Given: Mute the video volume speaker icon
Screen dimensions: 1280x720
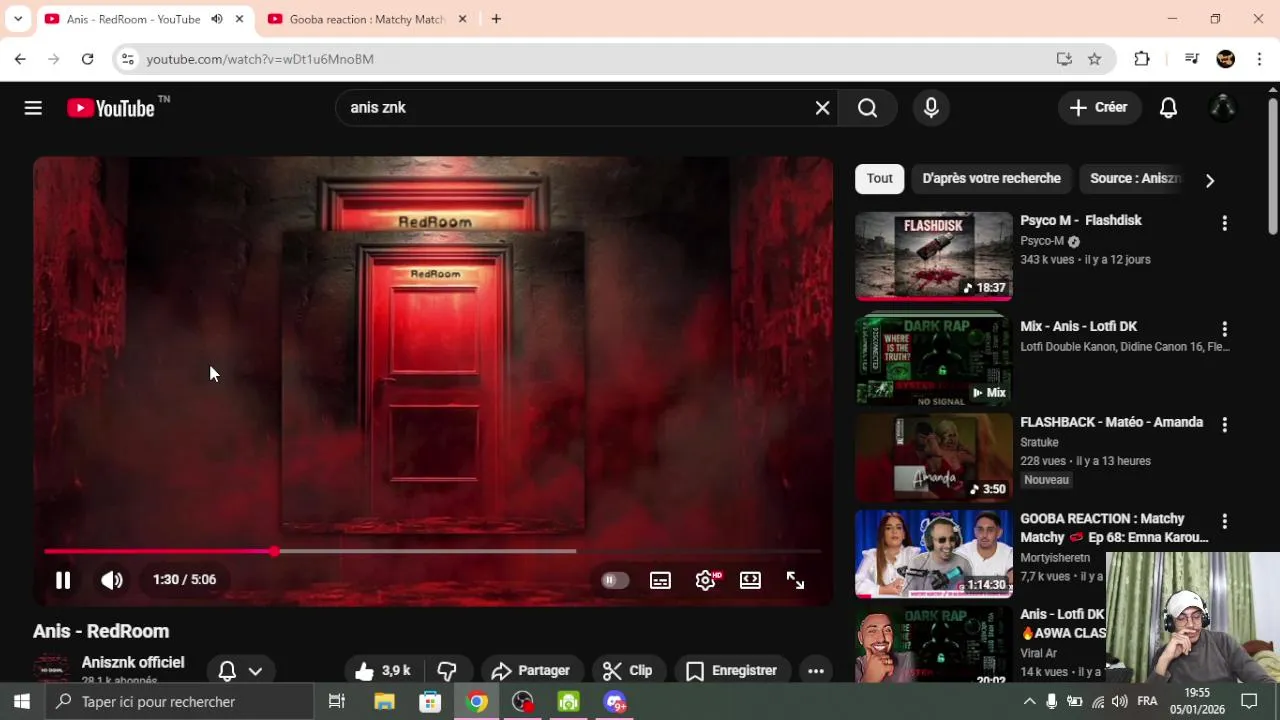Looking at the screenshot, I should [x=112, y=580].
